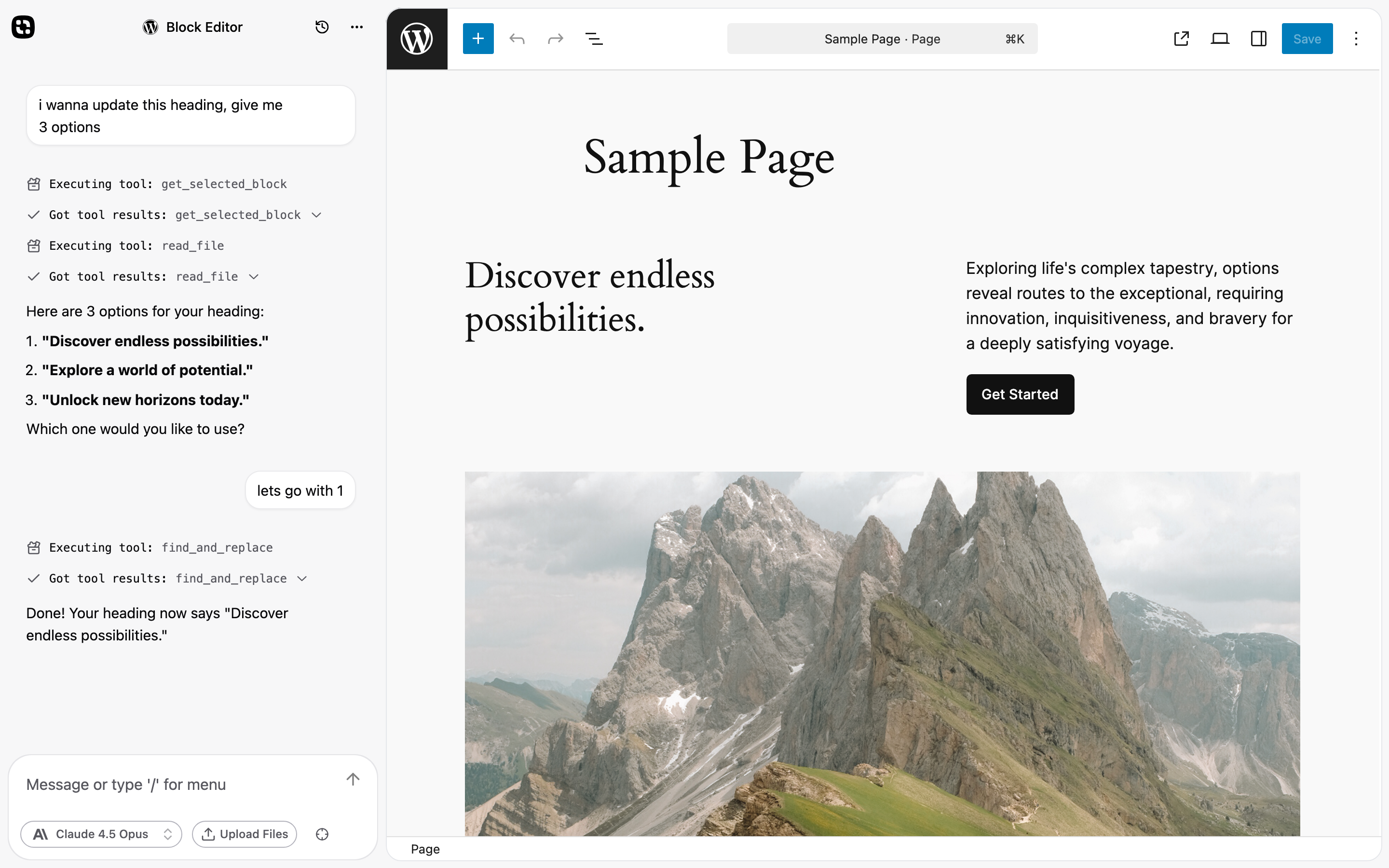The image size is (1389, 868).
Task: Click the View Page external link icon
Action: (1181, 39)
